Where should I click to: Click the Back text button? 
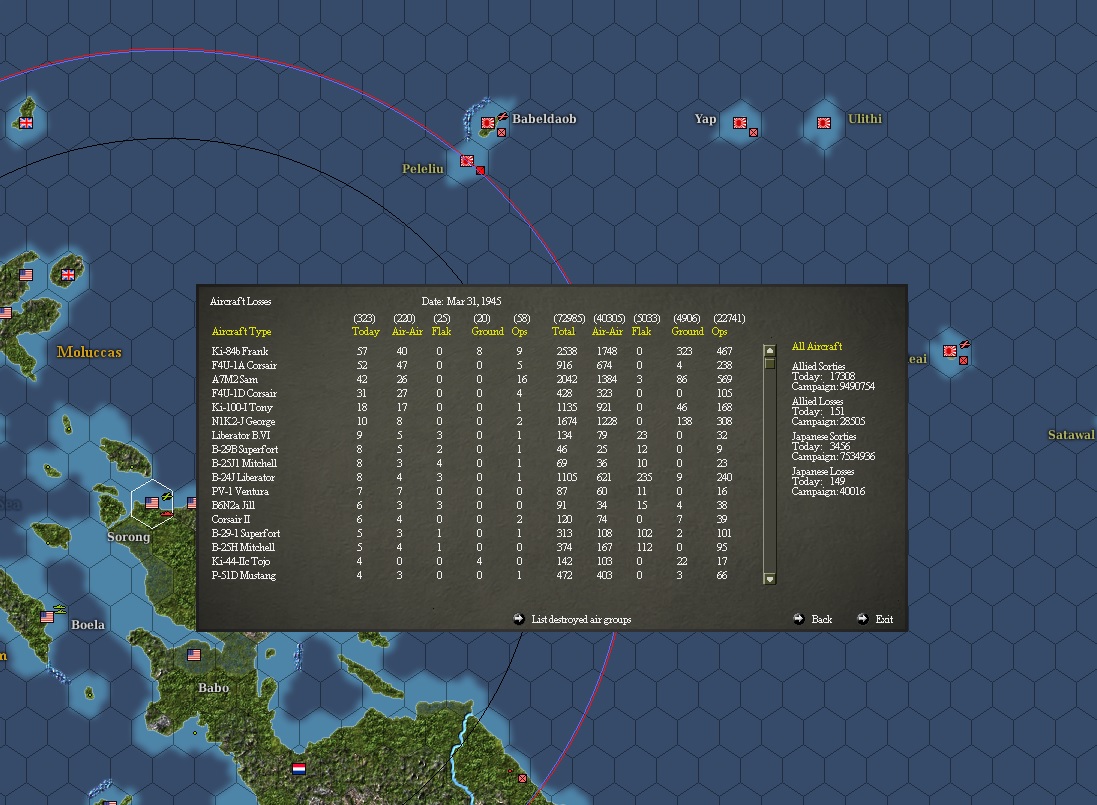coord(821,619)
